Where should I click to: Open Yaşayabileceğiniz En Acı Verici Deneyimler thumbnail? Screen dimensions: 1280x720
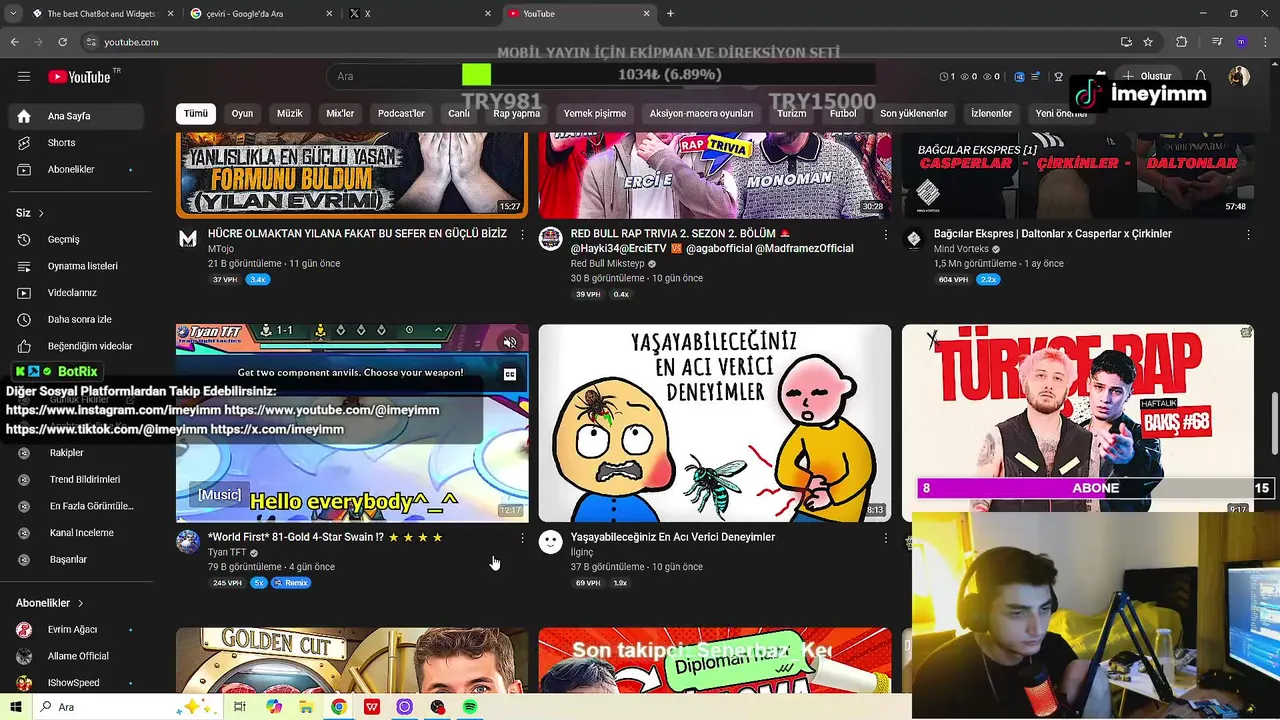pos(715,423)
